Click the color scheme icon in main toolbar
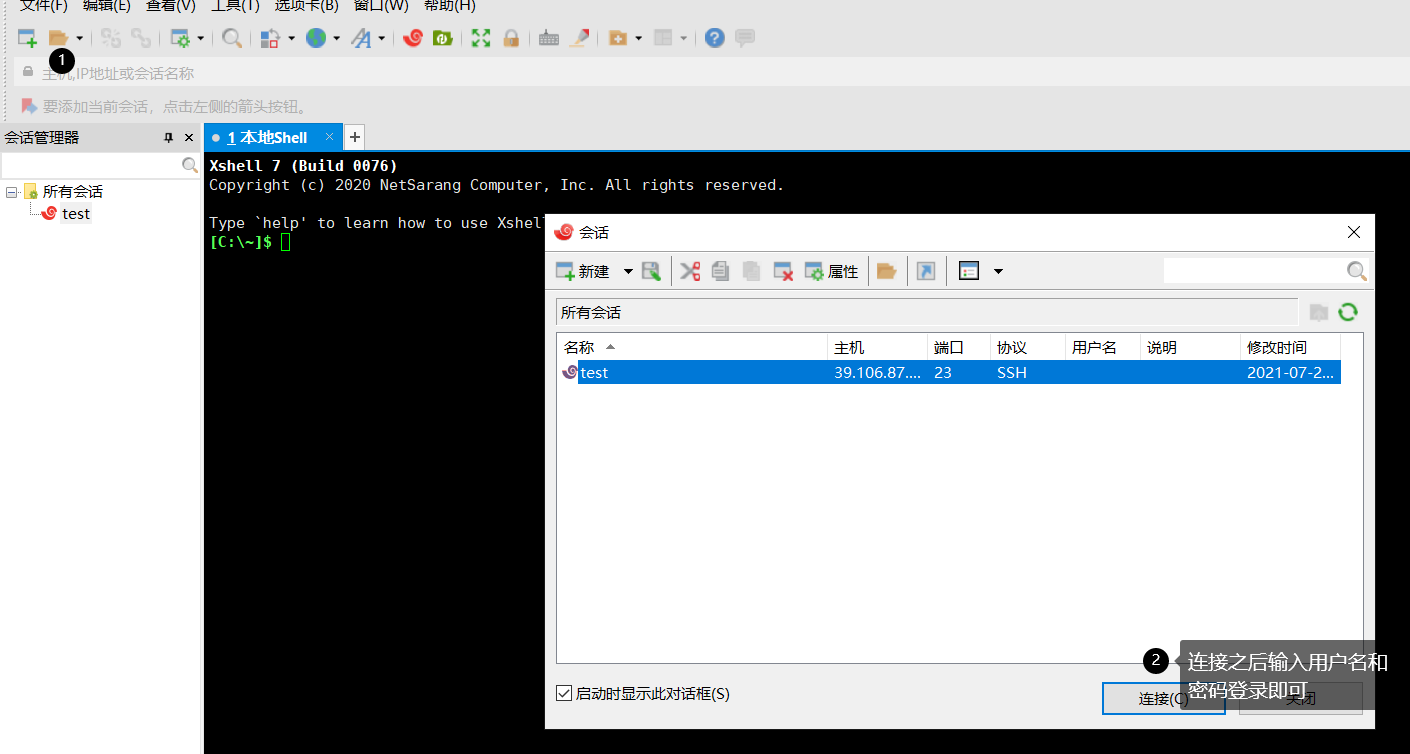Viewport: 1410px width, 754px height. tap(270, 38)
